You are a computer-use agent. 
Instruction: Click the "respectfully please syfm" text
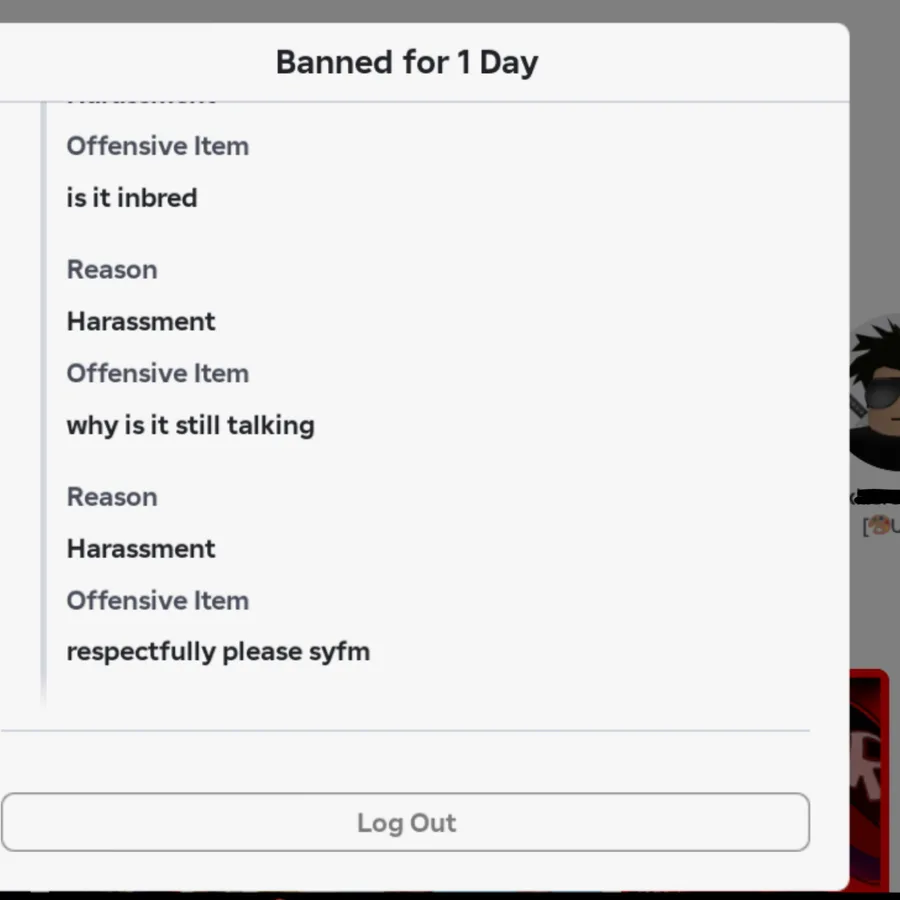[x=218, y=651]
